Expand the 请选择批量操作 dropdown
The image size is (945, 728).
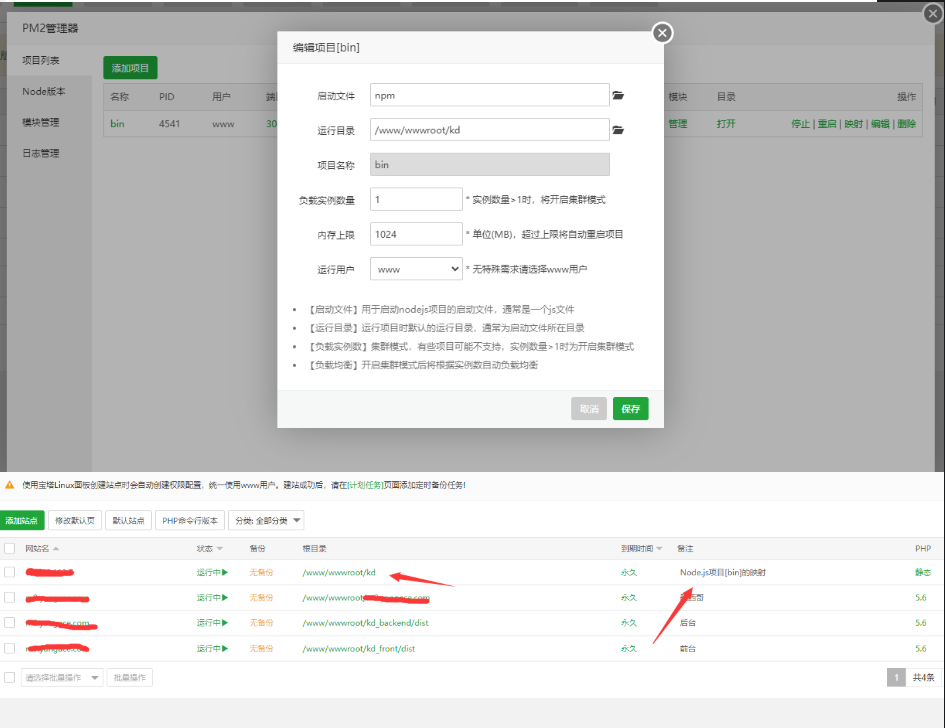pos(63,678)
